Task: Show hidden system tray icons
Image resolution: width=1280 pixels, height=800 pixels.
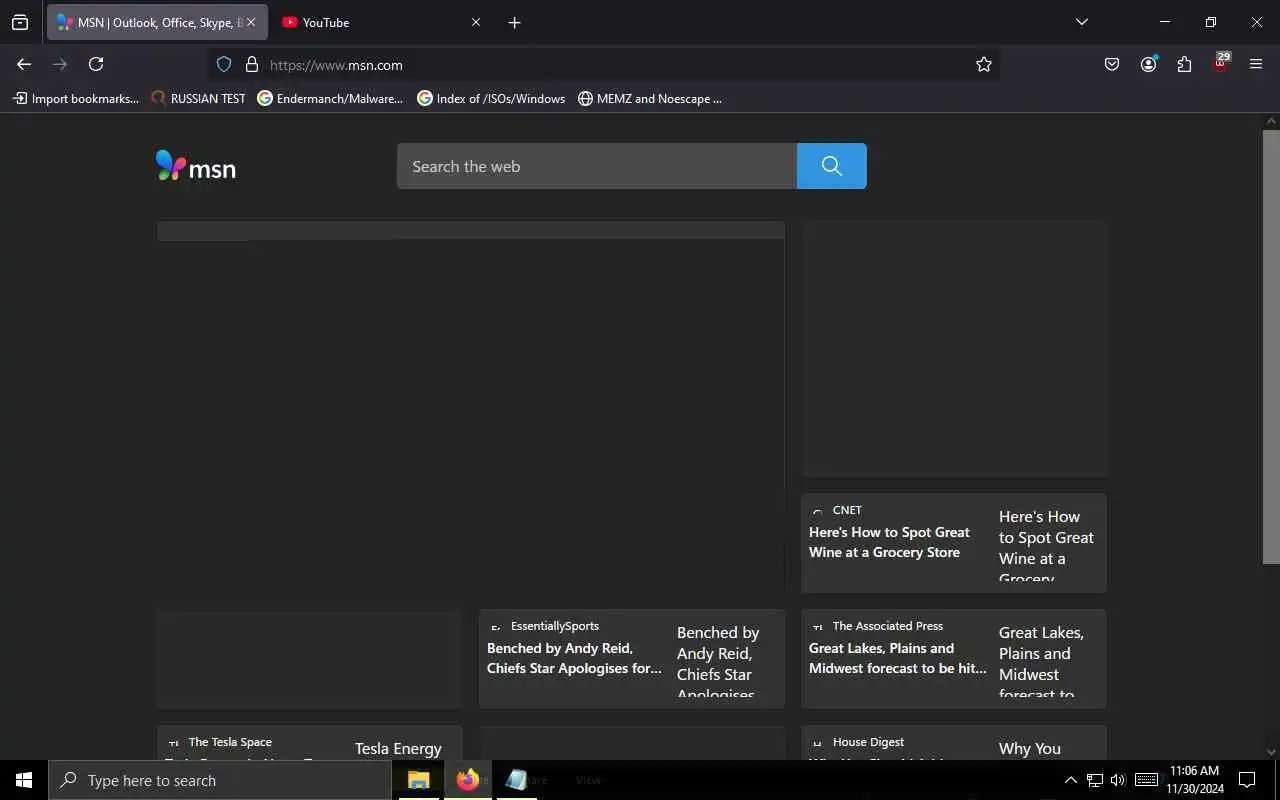Action: pyautogui.click(x=1070, y=780)
